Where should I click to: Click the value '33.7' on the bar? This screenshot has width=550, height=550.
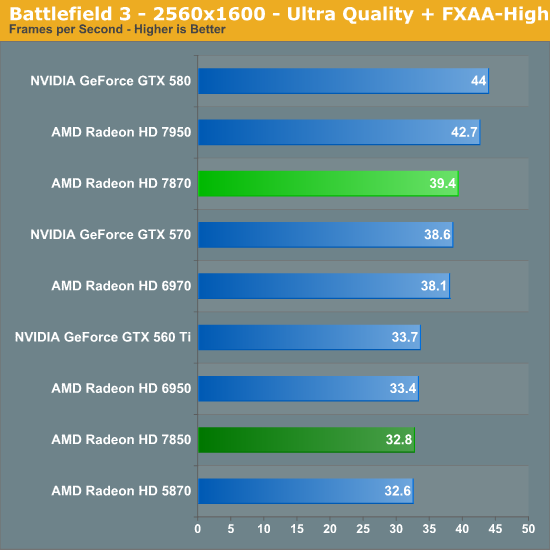pos(404,337)
